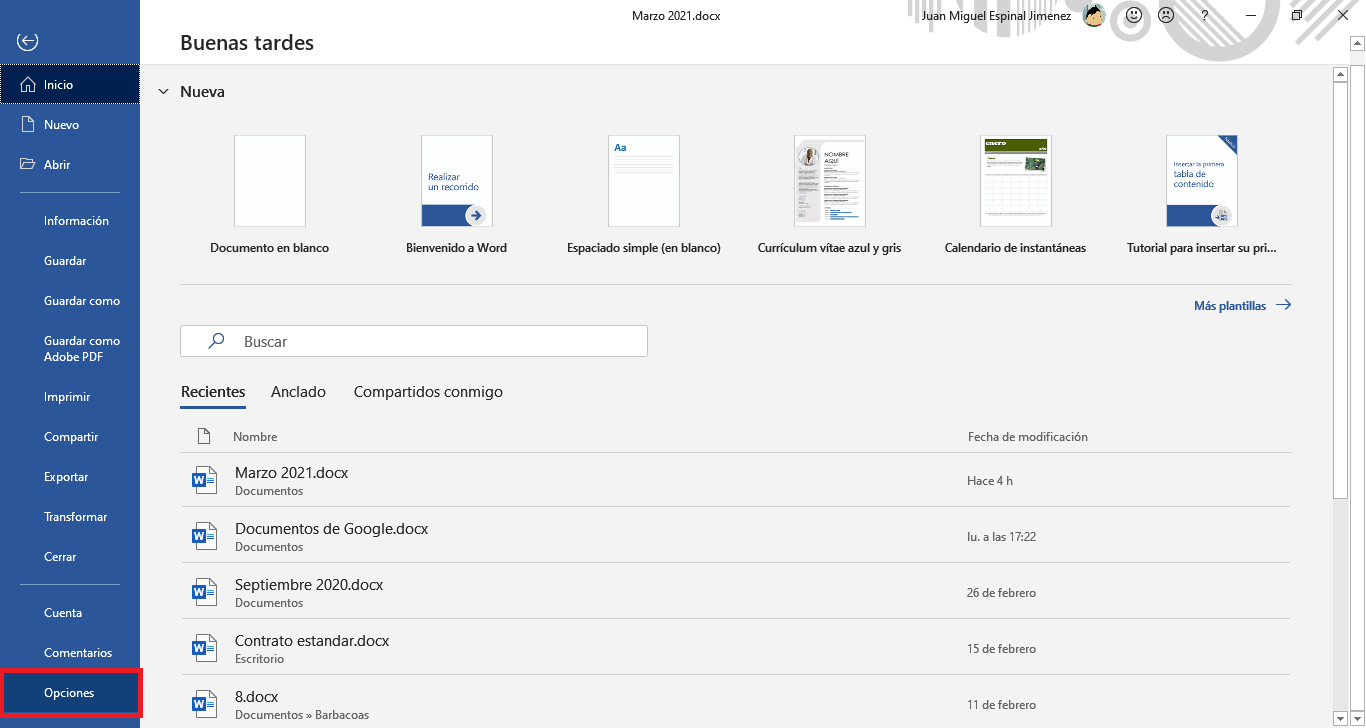Switch to the Anclado tab
This screenshot has height=728, width=1366.
point(298,392)
